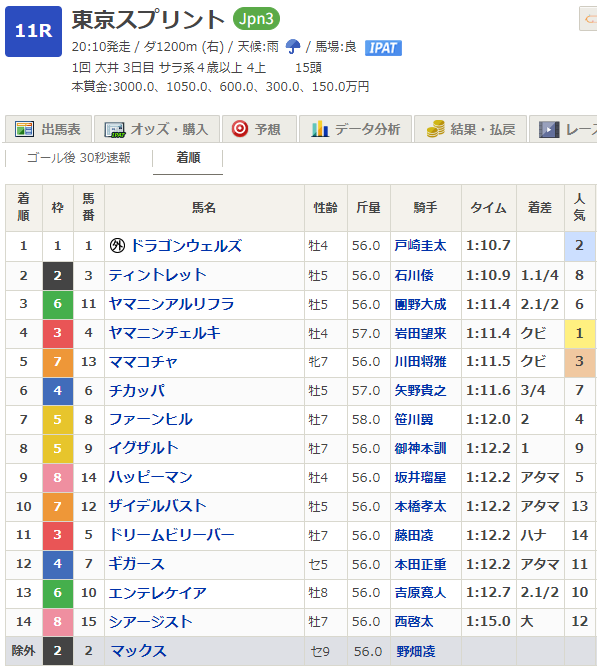Click the scratched horse マックス link
Image resolution: width=601 pixels, height=668 pixels.
138,651
